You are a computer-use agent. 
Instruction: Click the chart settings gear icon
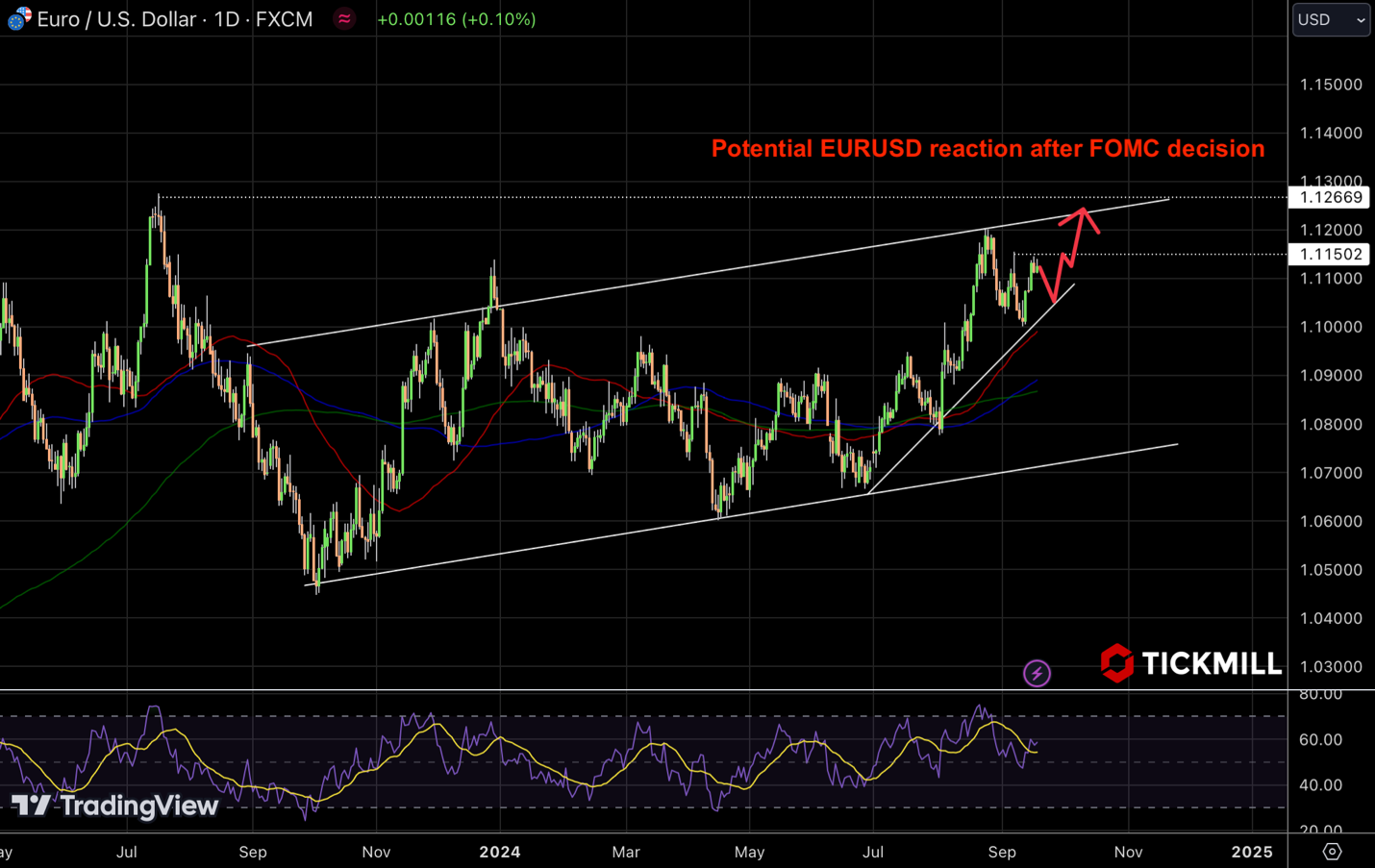click(1332, 852)
